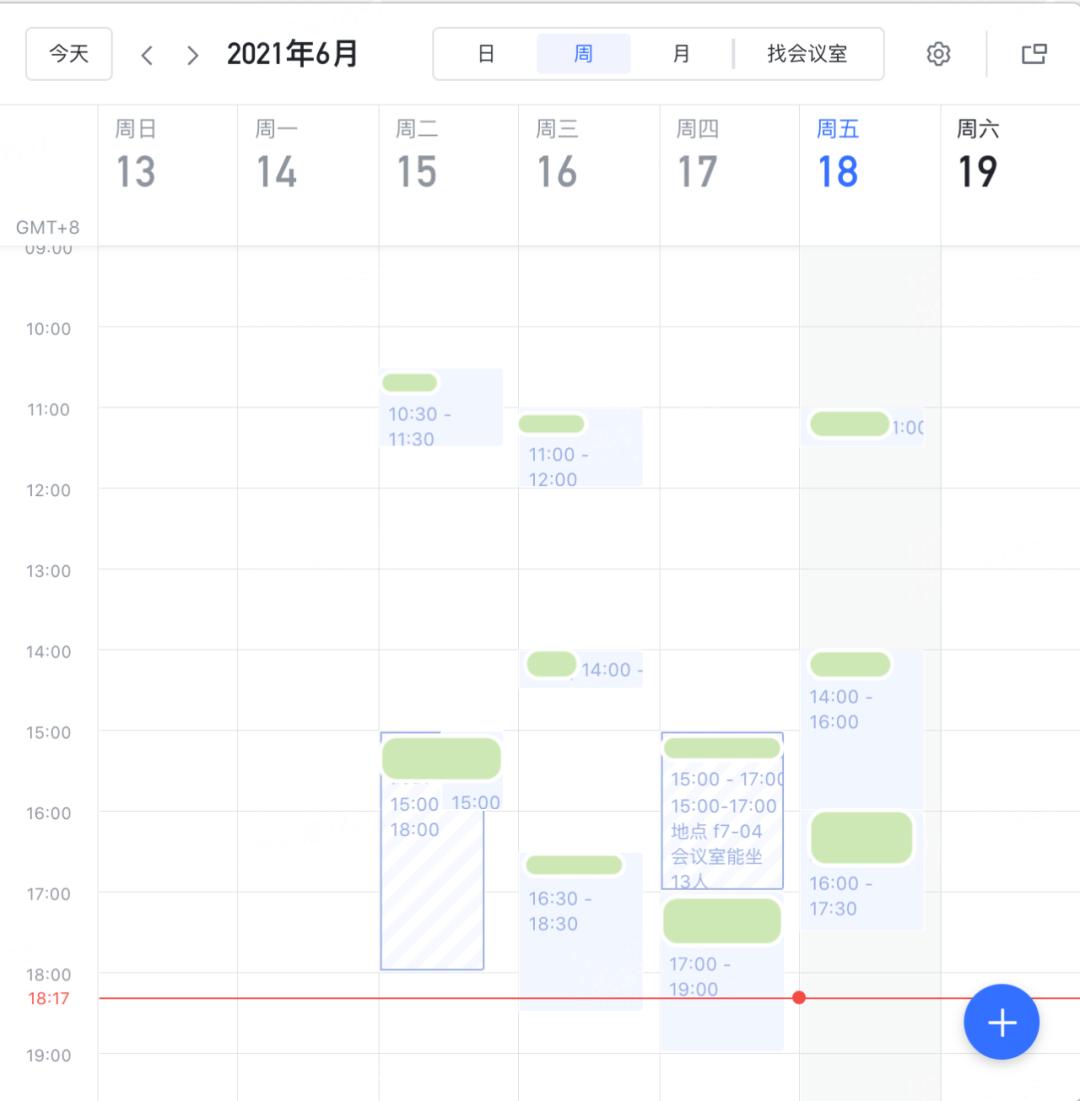
Task: Go to previous week with left chevron
Action: (x=146, y=55)
